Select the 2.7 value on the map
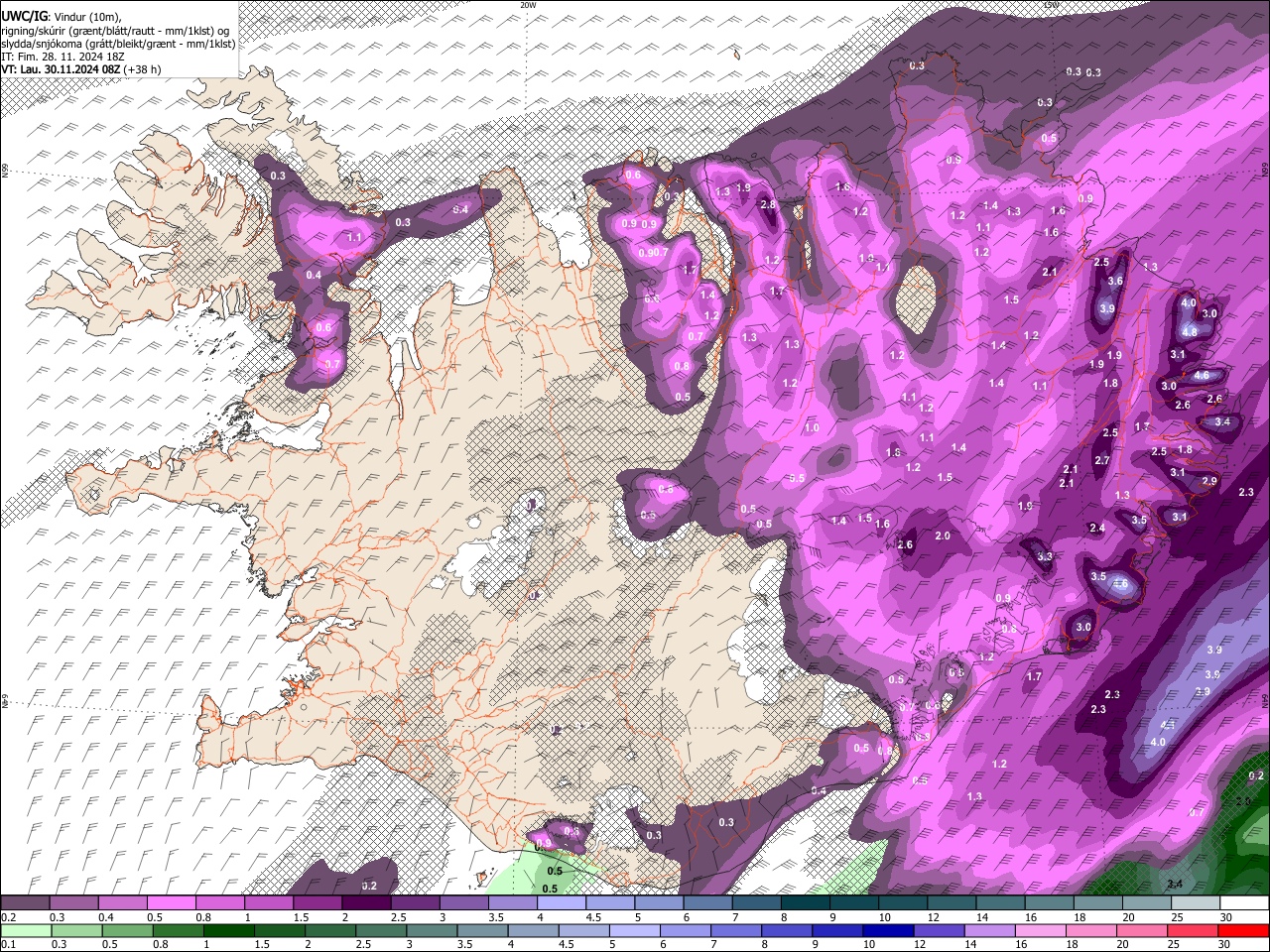Viewport: 1270px width, 952px height. [1102, 460]
